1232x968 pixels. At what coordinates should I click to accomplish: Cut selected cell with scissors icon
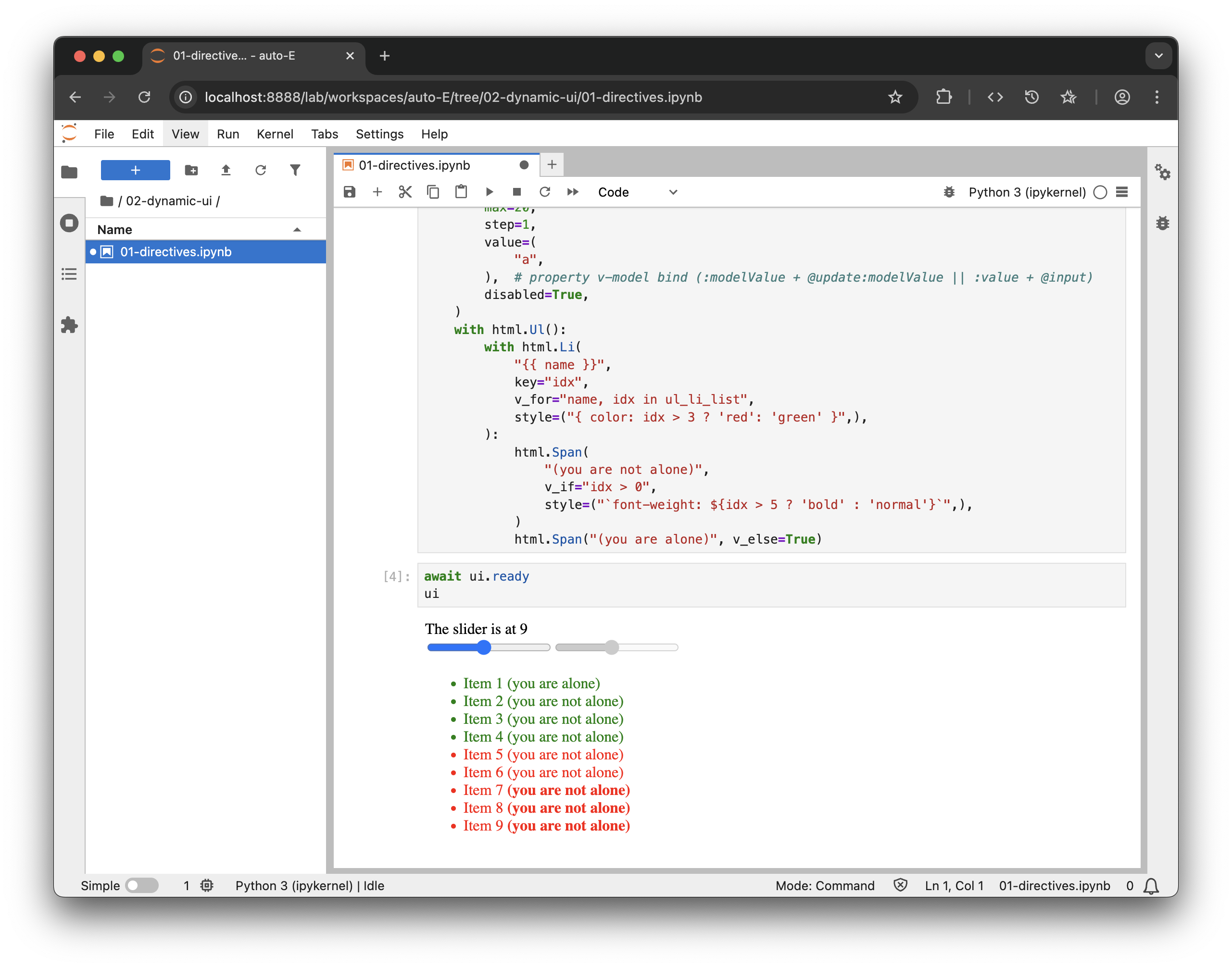coord(405,192)
